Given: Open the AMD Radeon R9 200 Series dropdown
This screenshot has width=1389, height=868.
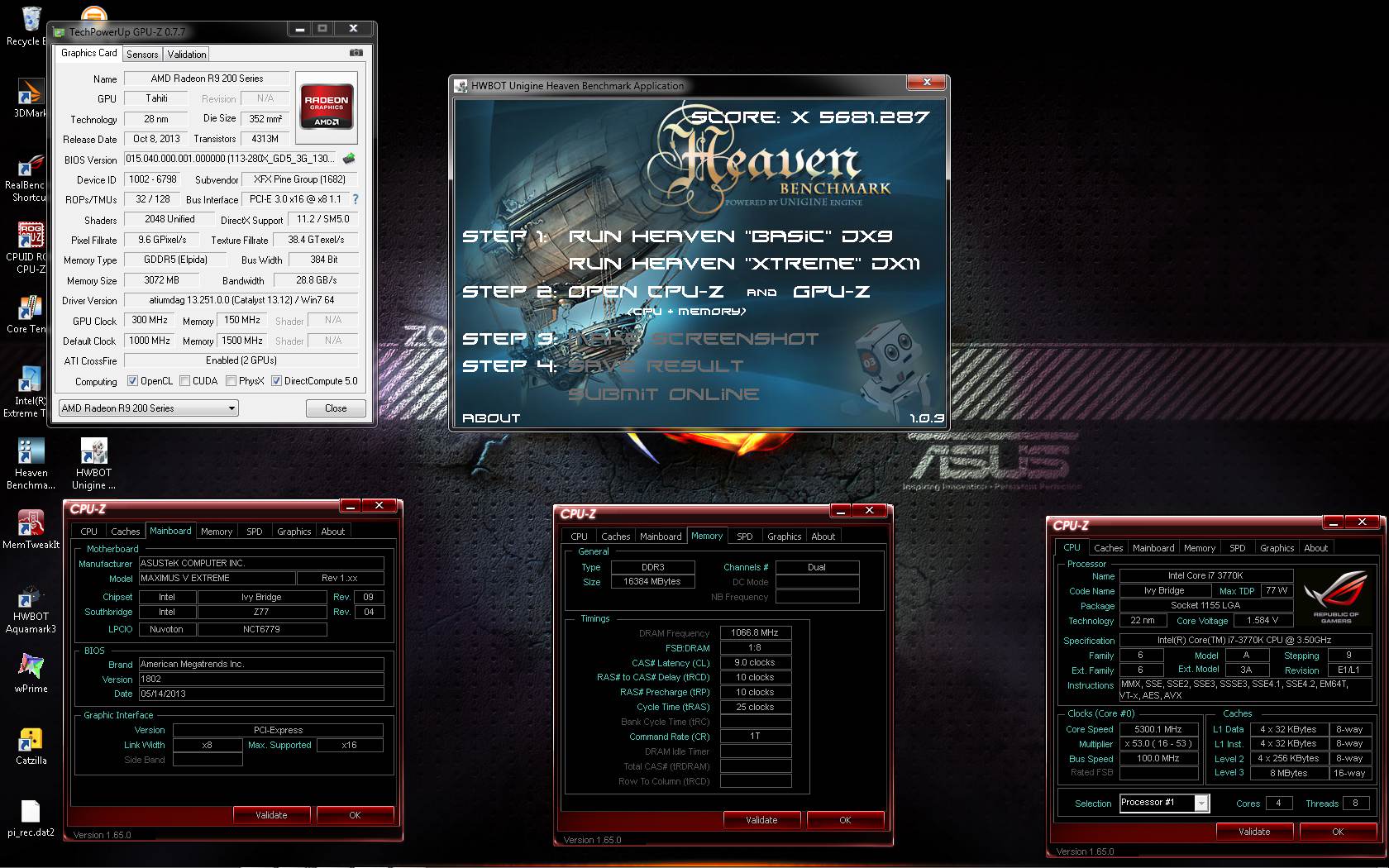Looking at the screenshot, I should coord(149,408).
